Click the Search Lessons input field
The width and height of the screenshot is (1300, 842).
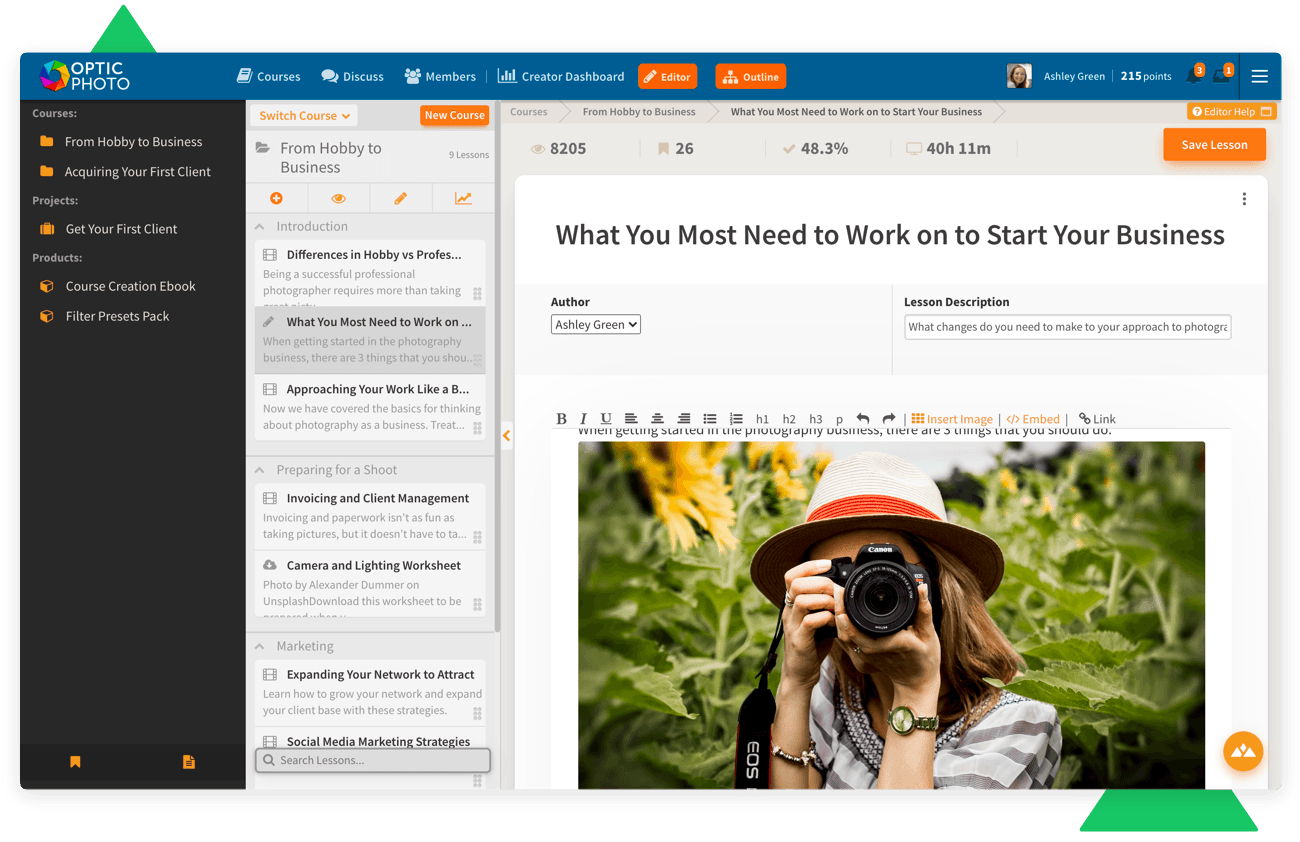pos(372,760)
